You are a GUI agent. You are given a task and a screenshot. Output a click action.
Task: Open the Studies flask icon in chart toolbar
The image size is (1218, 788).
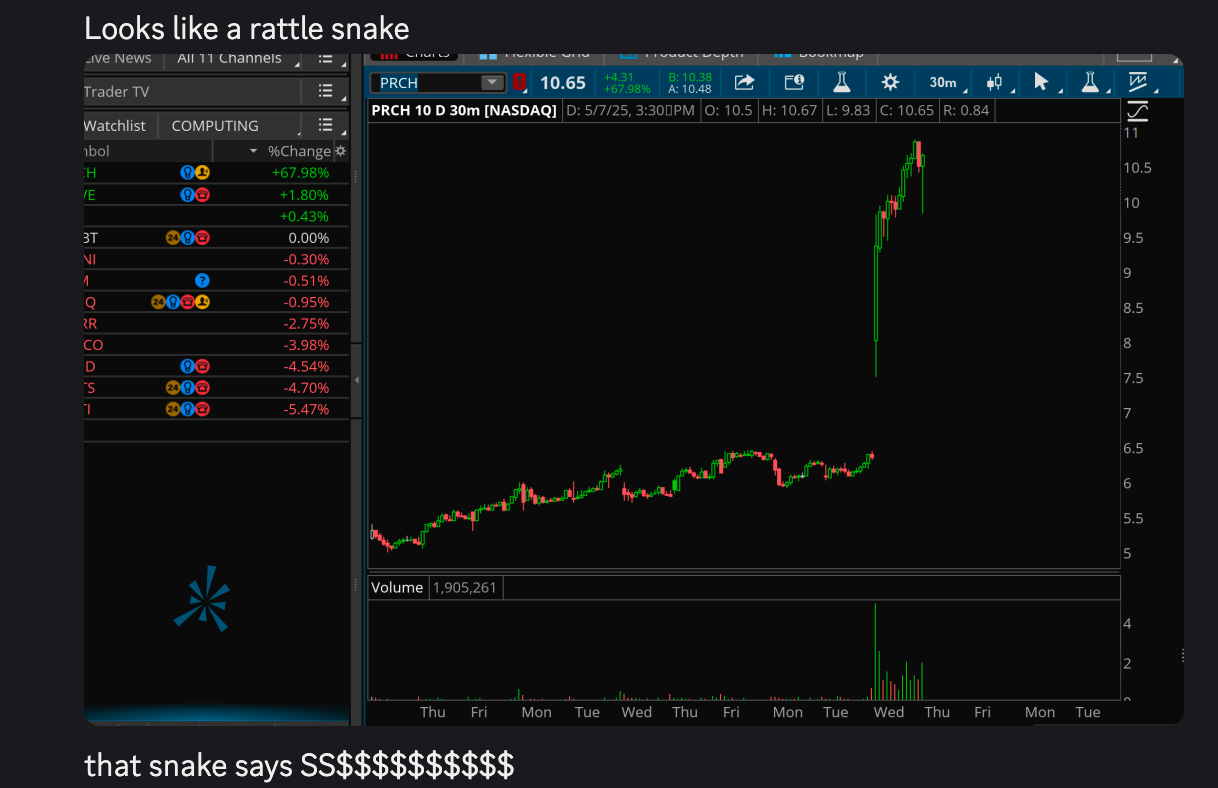tap(842, 83)
